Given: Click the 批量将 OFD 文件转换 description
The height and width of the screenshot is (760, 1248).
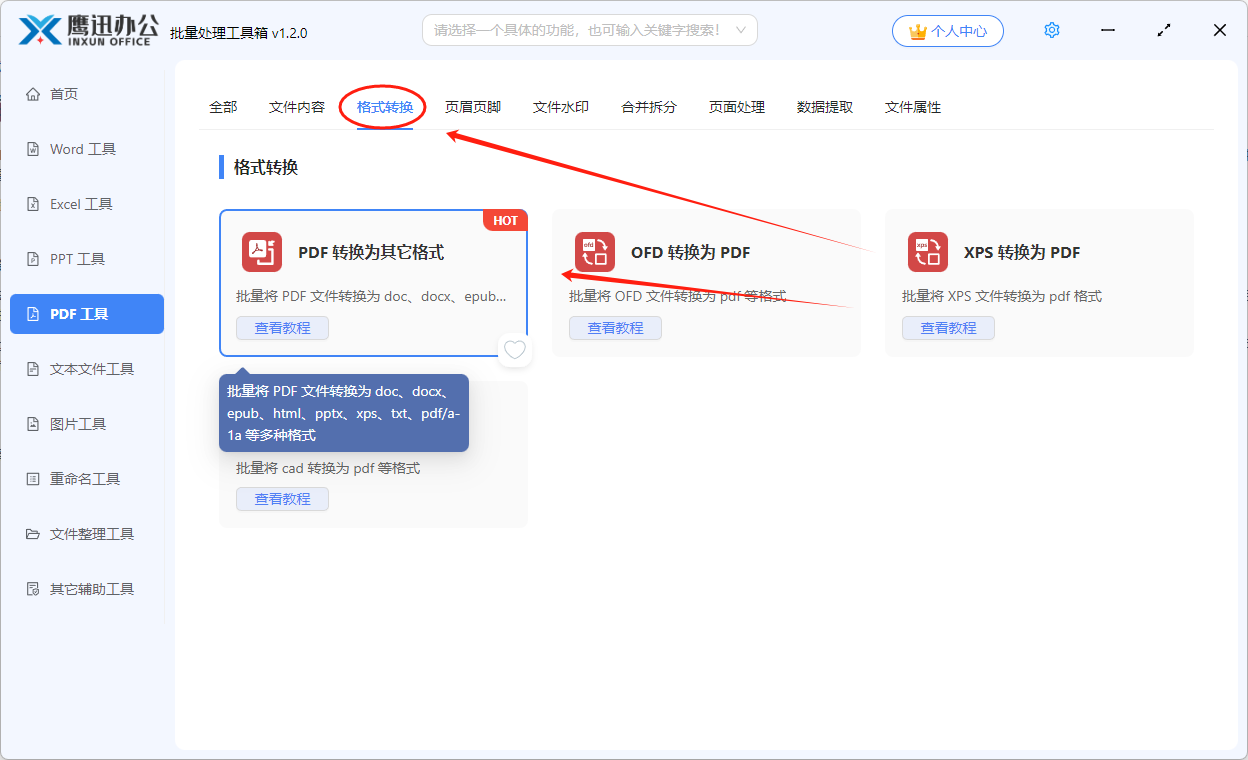Looking at the screenshot, I should 678,296.
